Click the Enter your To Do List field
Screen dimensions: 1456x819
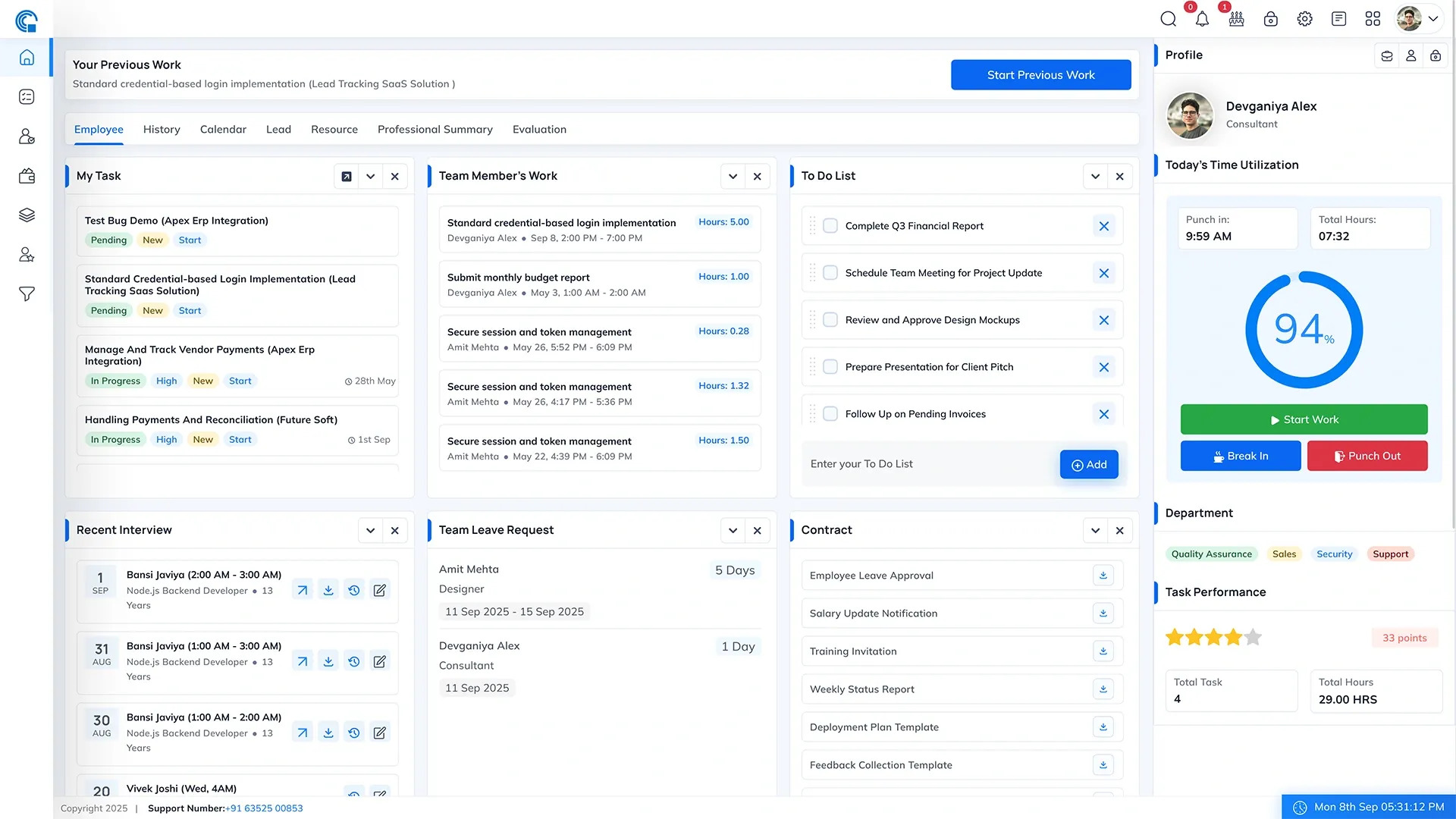pos(931,464)
